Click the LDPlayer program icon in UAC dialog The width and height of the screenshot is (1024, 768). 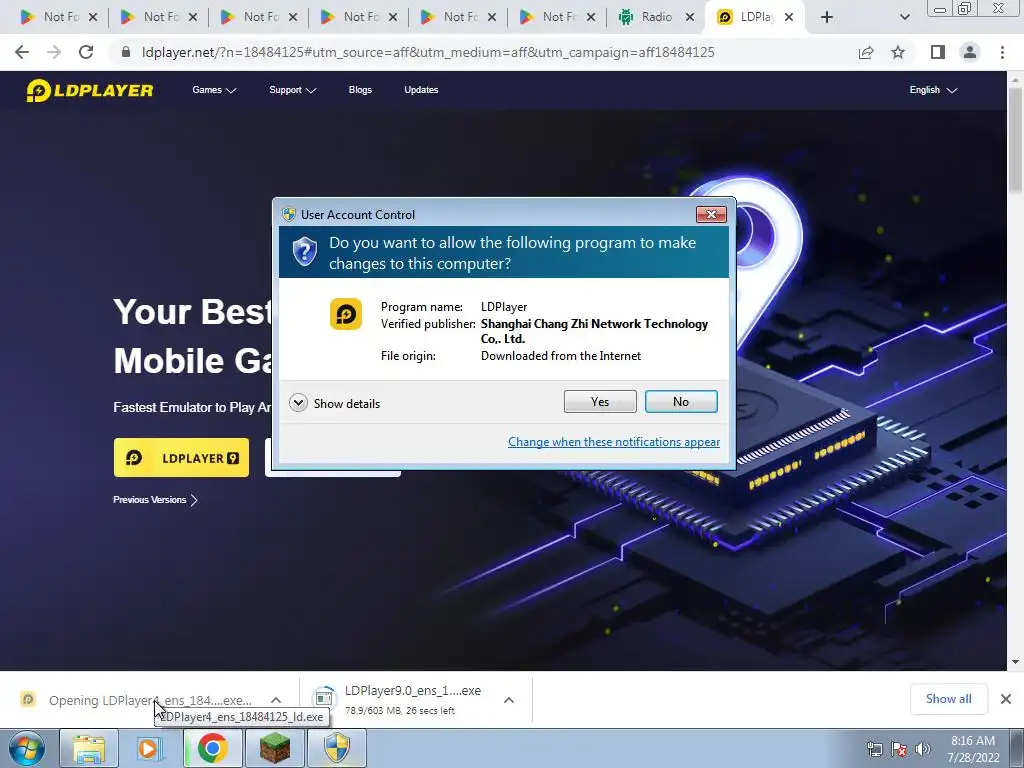pos(345,314)
